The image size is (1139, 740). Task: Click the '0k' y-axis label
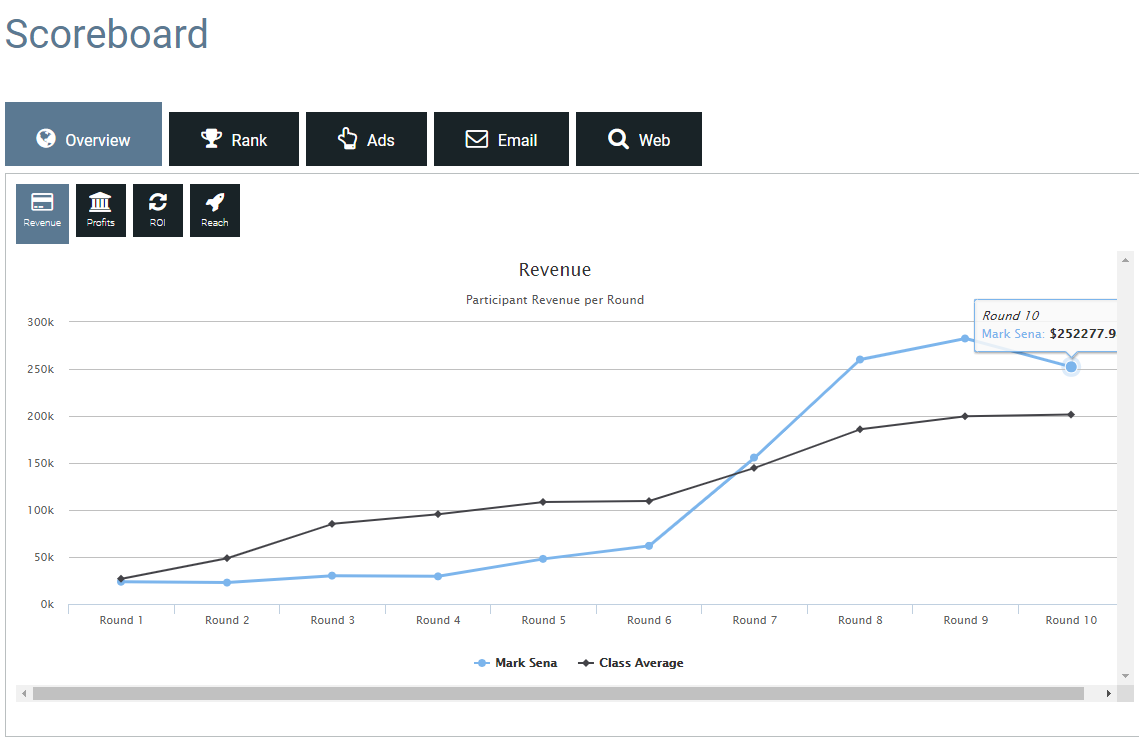47,604
